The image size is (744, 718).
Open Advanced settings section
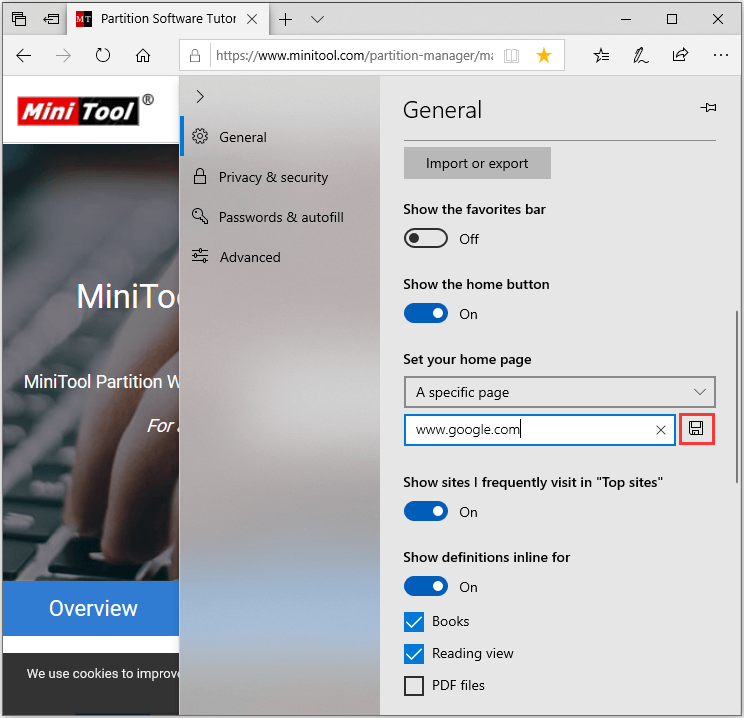280,257
